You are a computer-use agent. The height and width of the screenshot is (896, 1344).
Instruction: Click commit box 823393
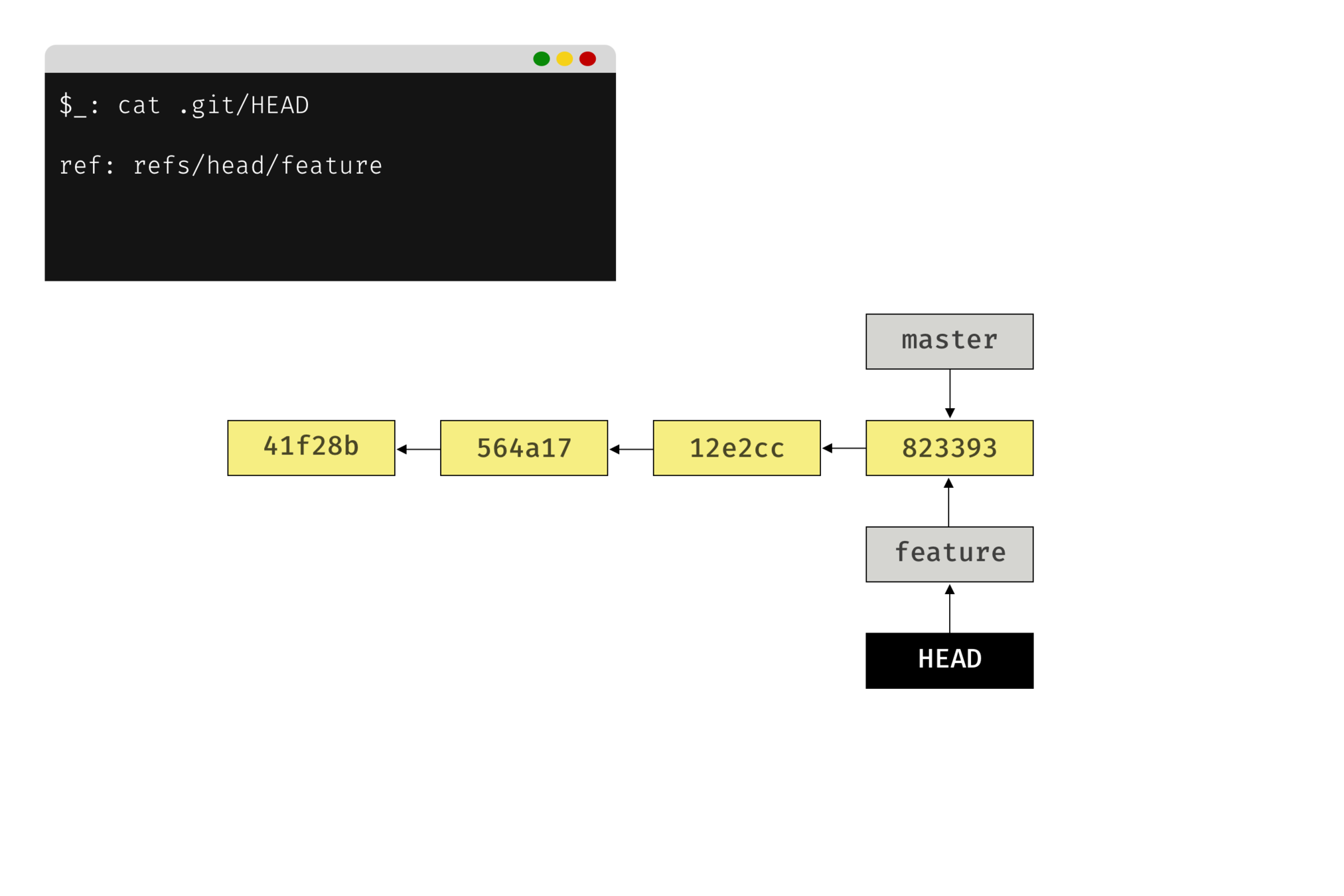pyautogui.click(x=949, y=447)
